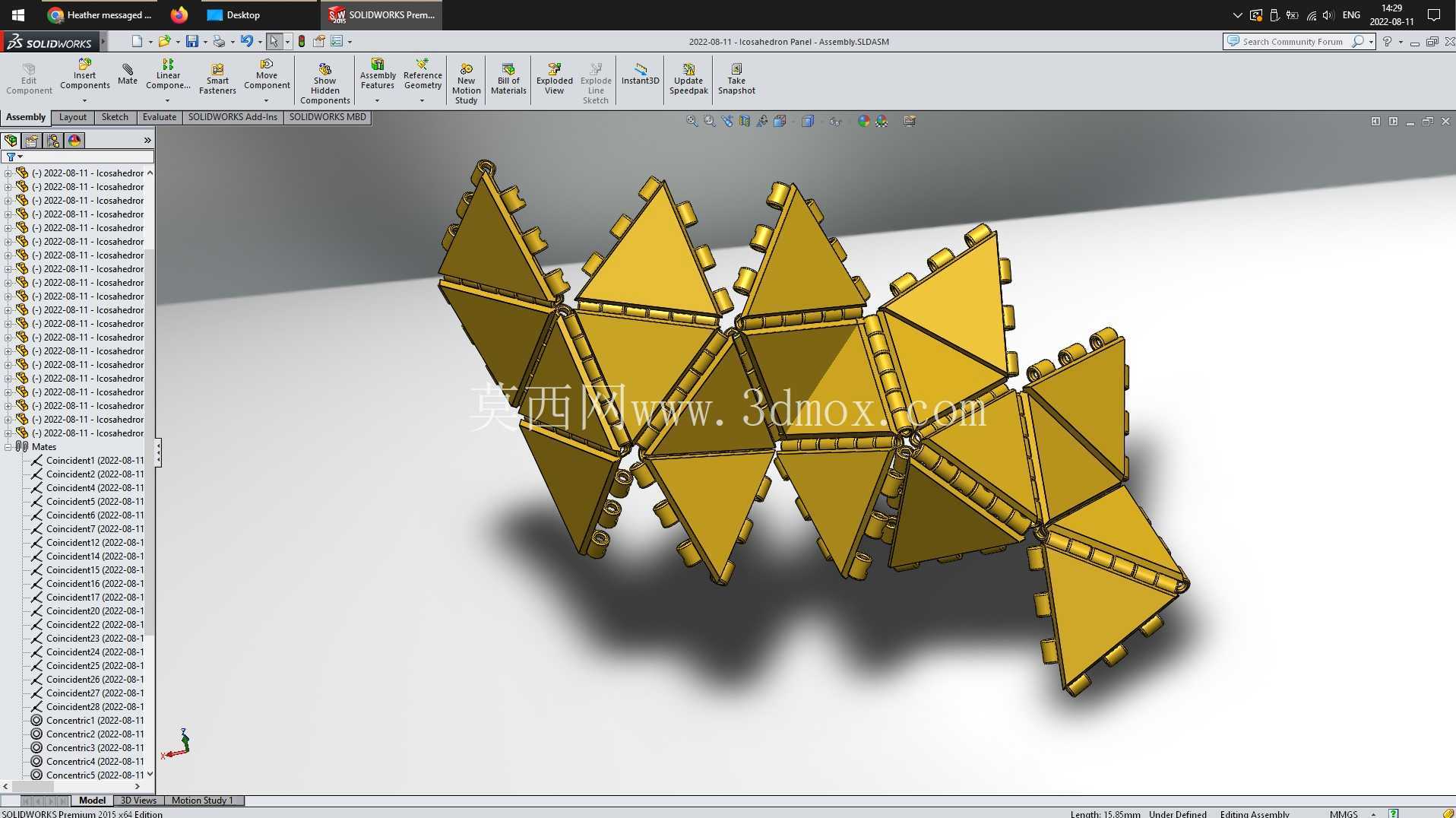Expand the feature tree panel tabs chevron
The width and height of the screenshot is (1456, 818).
click(x=147, y=140)
